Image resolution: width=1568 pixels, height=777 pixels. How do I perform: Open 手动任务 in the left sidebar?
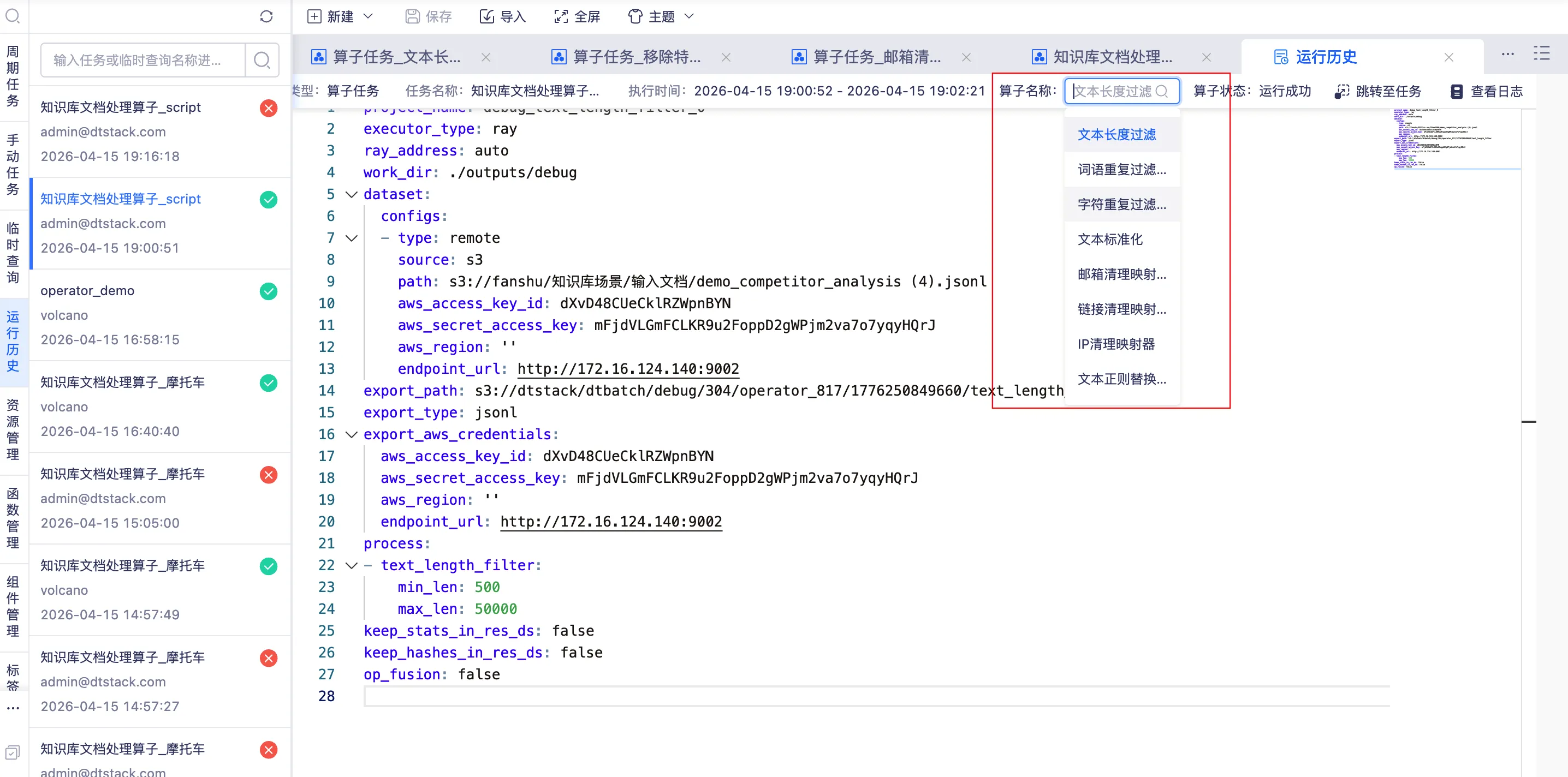(x=13, y=164)
